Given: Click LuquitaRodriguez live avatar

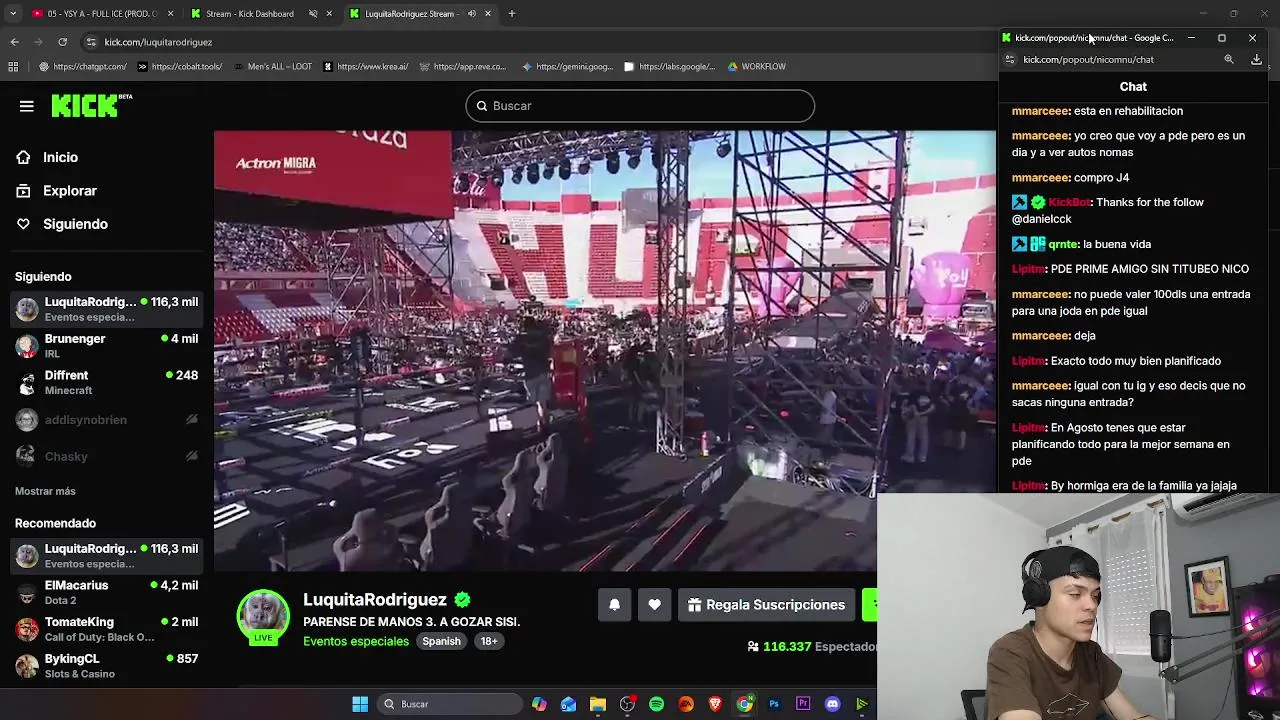Looking at the screenshot, I should [x=263, y=616].
